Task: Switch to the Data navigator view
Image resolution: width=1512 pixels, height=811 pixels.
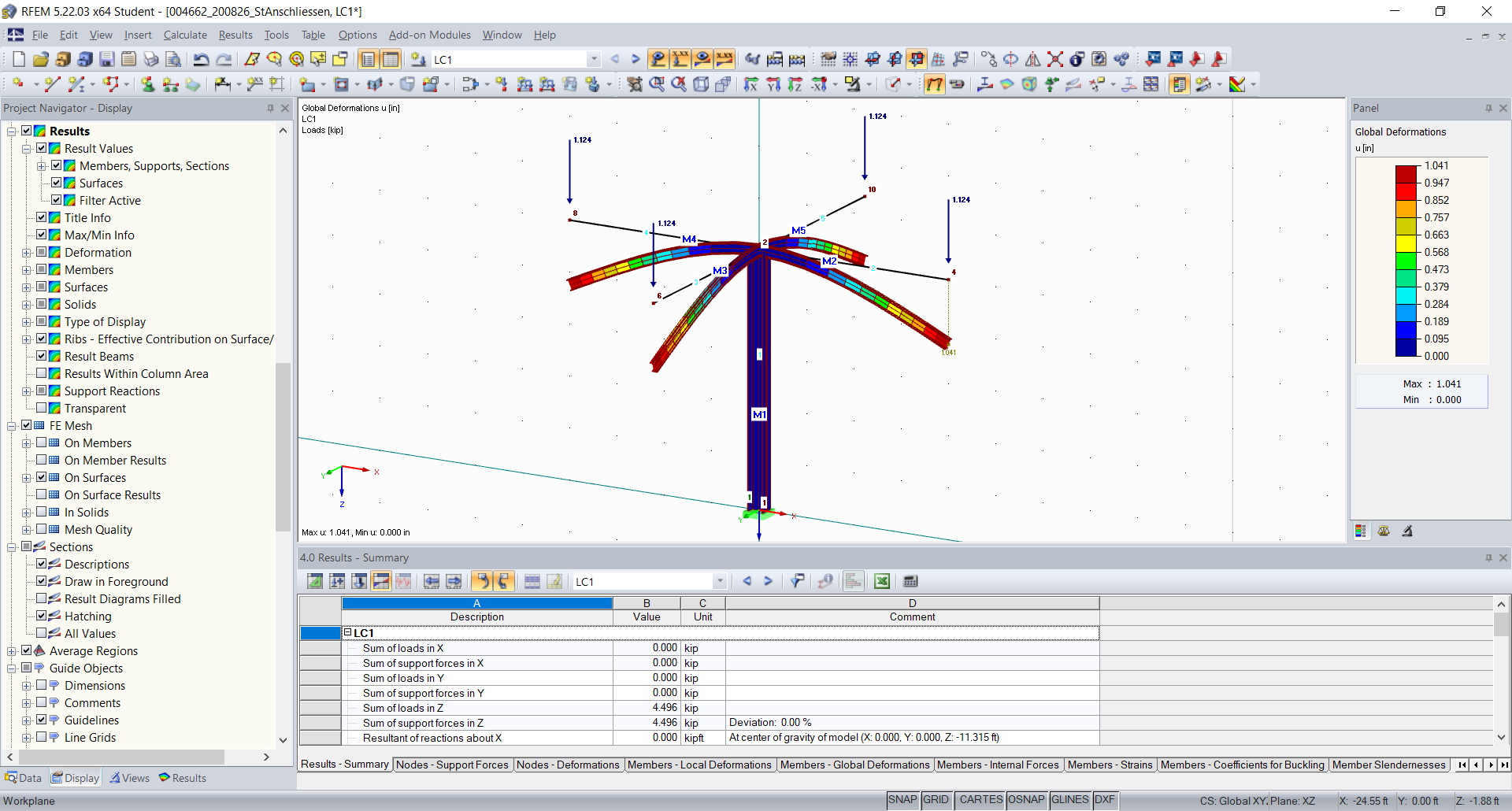Action: 24,777
